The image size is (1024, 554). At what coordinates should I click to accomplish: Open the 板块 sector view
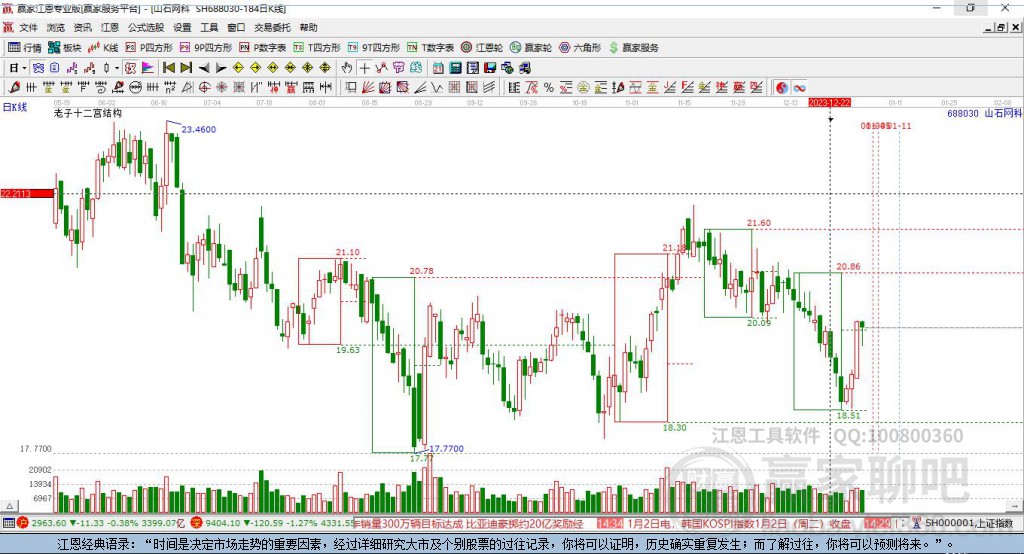tap(65, 48)
